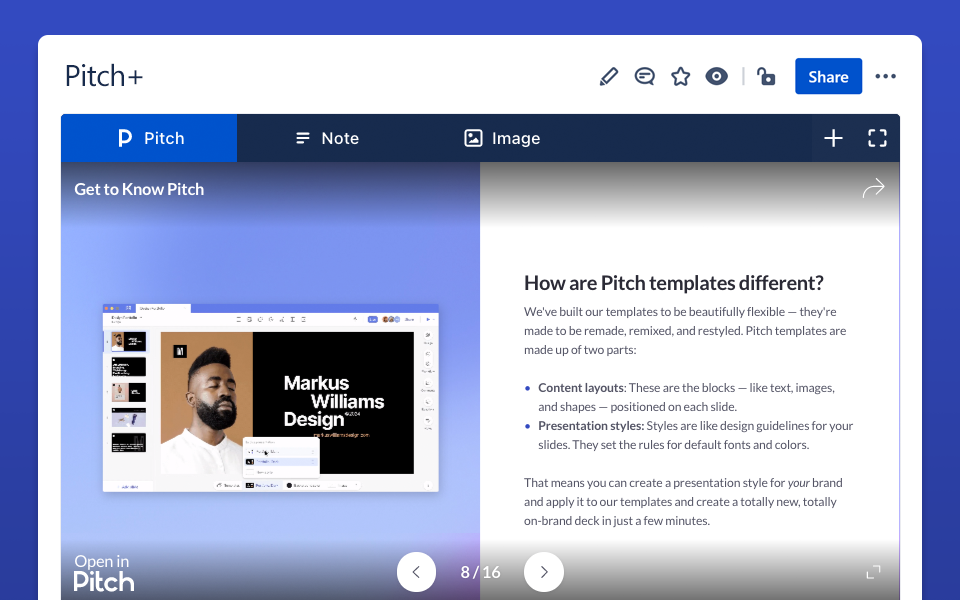Click the Content layouts bullet text
The width and height of the screenshot is (960, 600).
[686, 397]
